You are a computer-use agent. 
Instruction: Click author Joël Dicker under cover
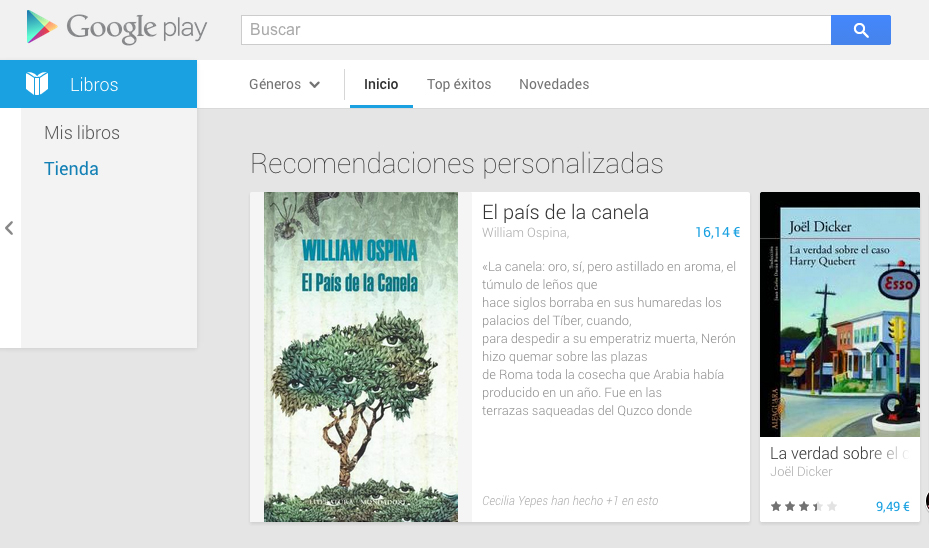[801, 472]
